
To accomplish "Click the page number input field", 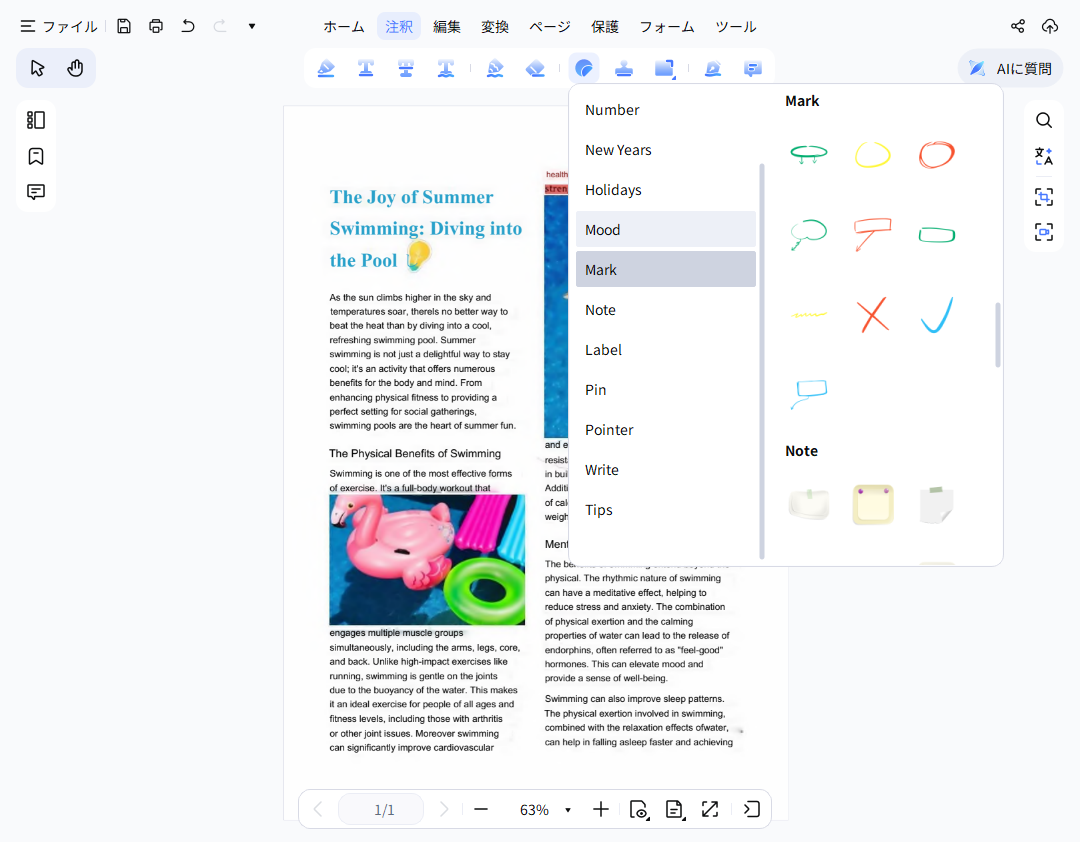I will tap(381, 810).
